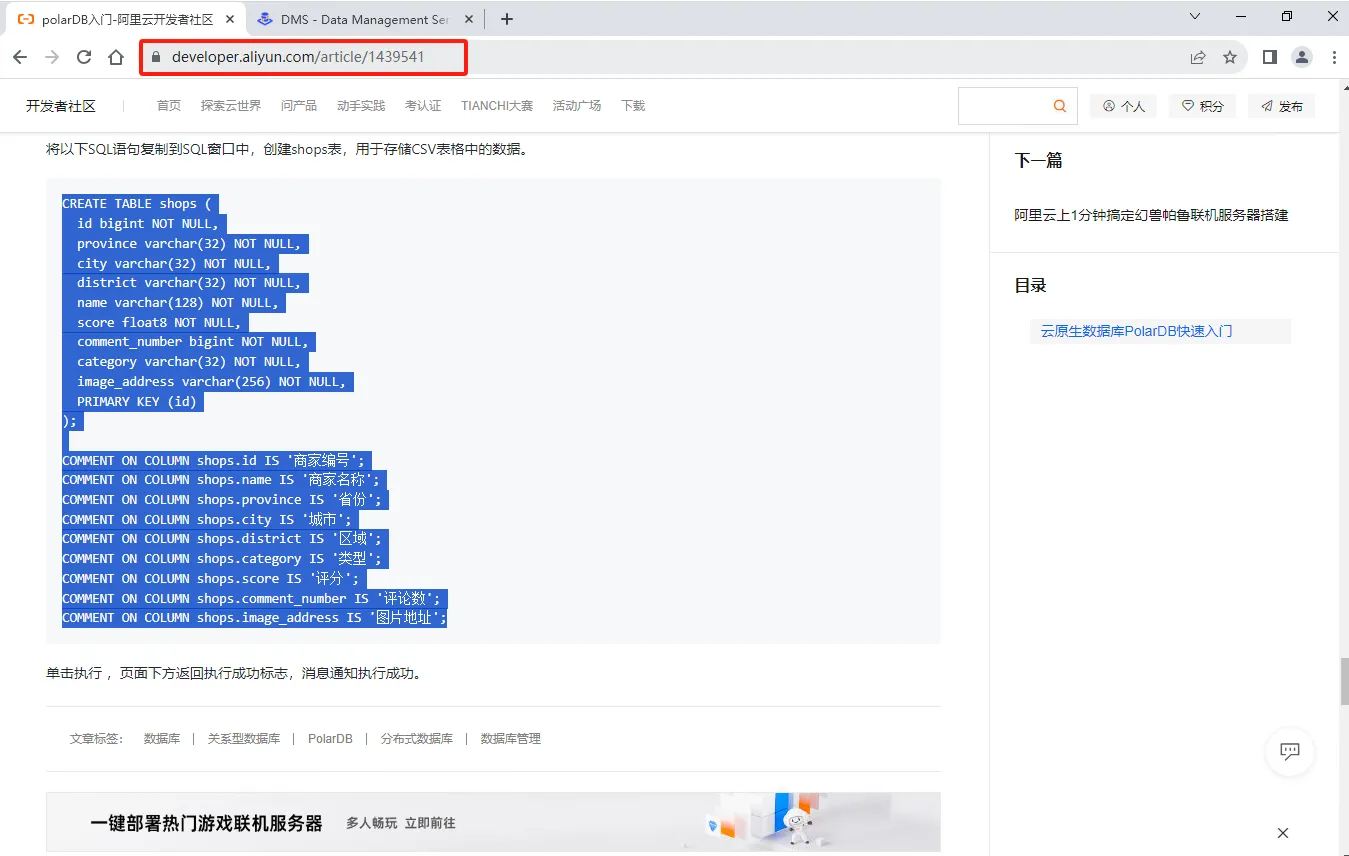Screen dimensions: 1349x856
Task: Open the 下载 nav item
Action: coord(633,106)
